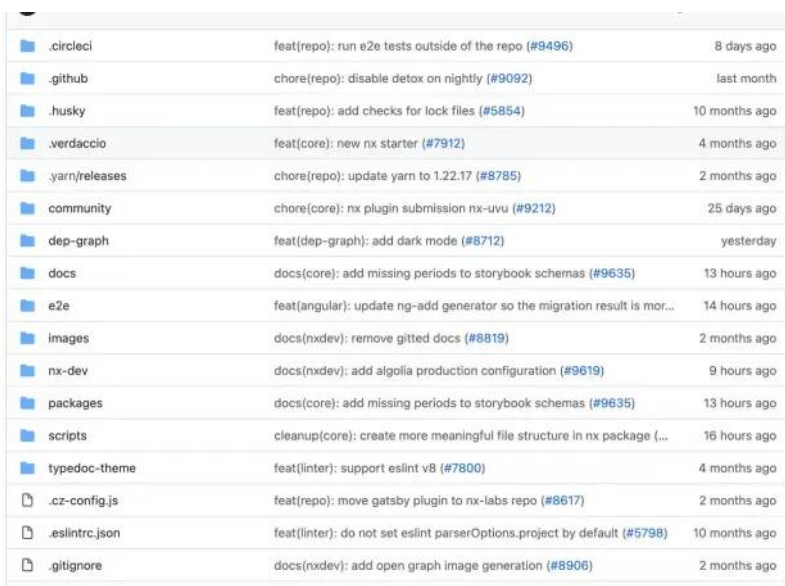Click the typedoc-theme folder icon

tap(28, 468)
